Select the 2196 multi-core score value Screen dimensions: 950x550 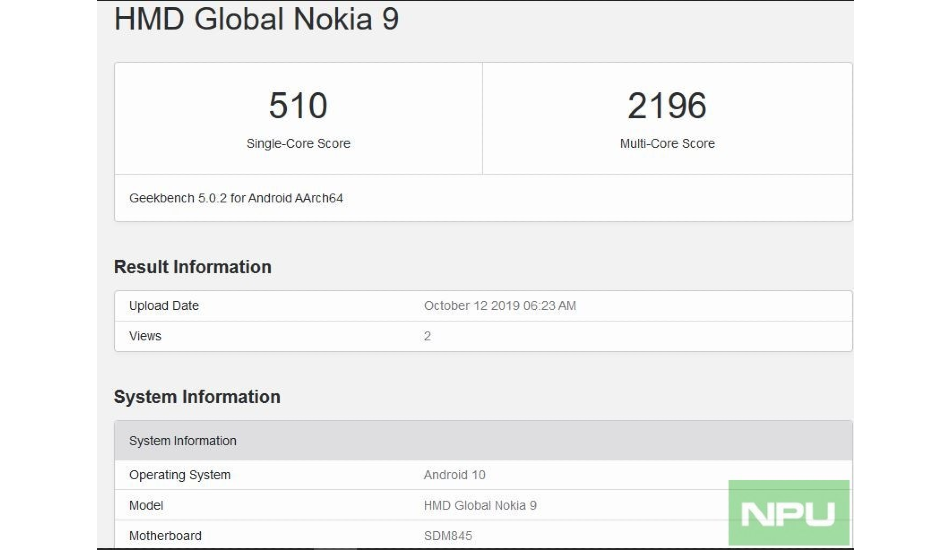[667, 105]
